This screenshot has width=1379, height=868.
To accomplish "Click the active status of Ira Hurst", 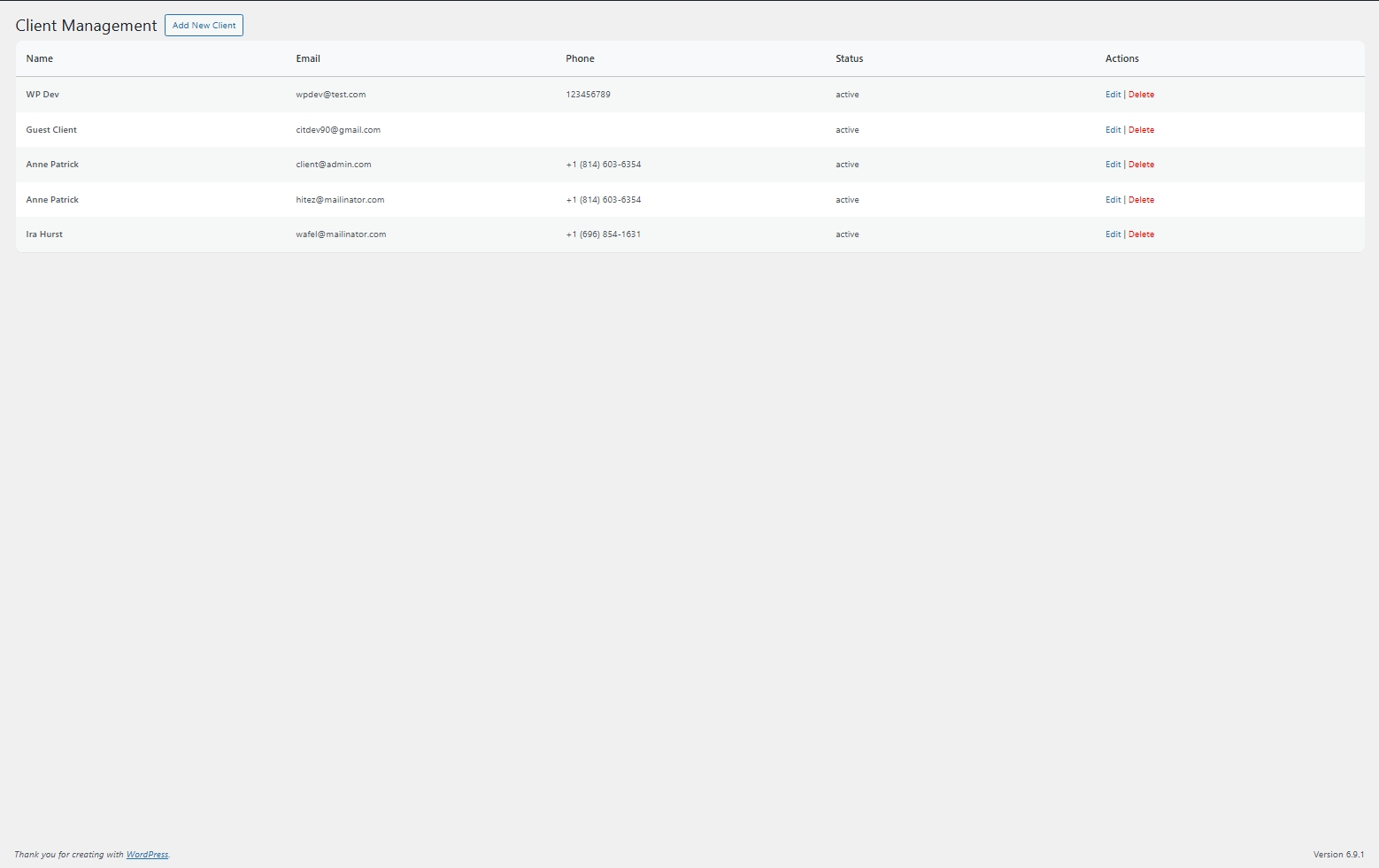I will pos(847,234).
